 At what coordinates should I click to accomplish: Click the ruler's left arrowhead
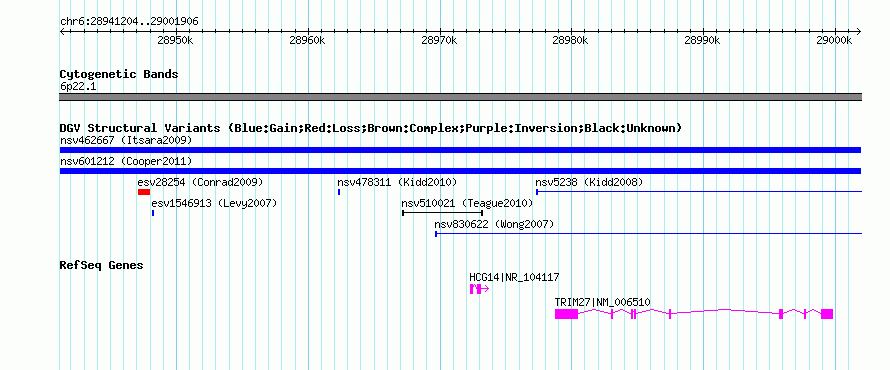click(62, 31)
